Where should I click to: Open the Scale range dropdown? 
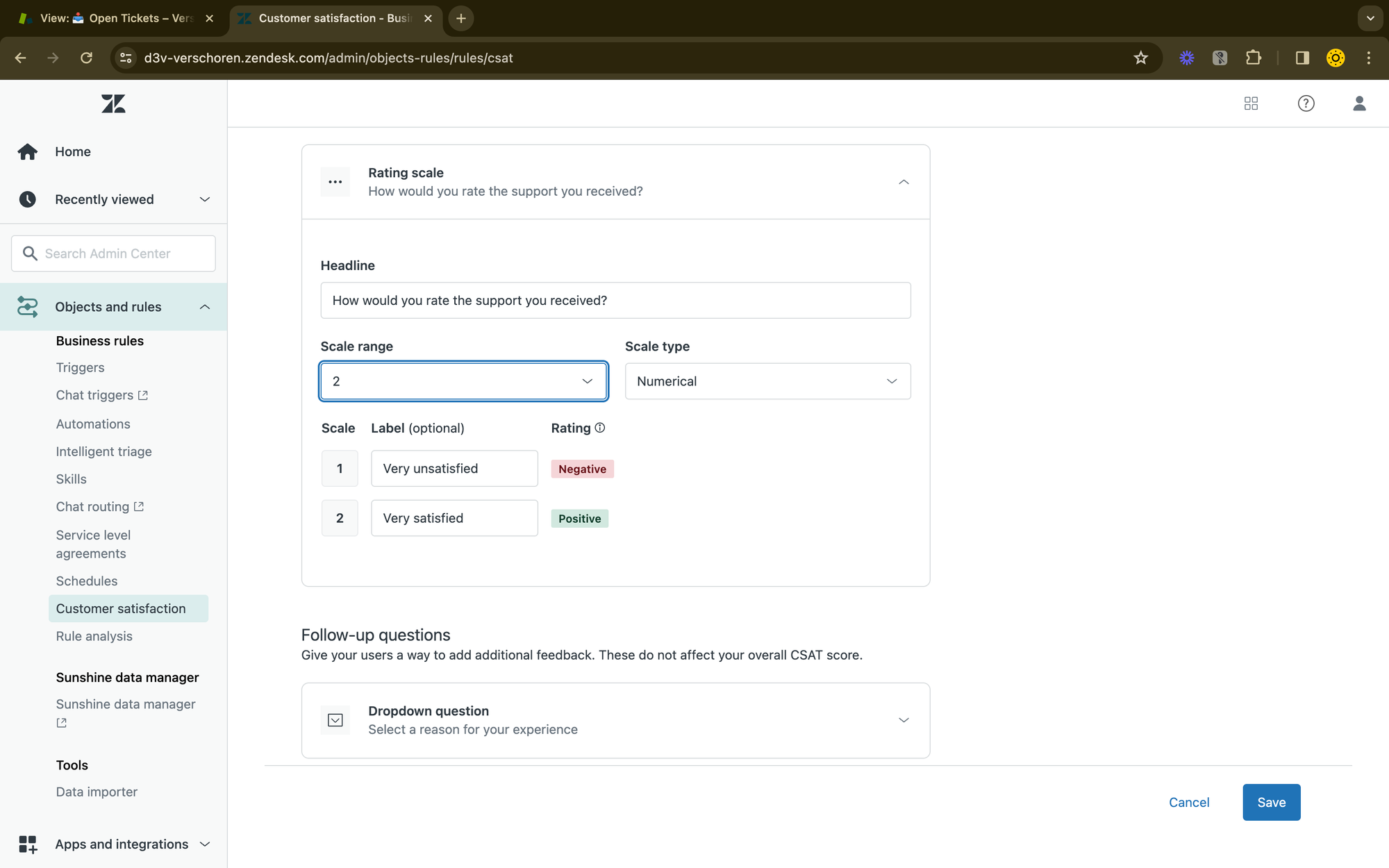click(463, 381)
